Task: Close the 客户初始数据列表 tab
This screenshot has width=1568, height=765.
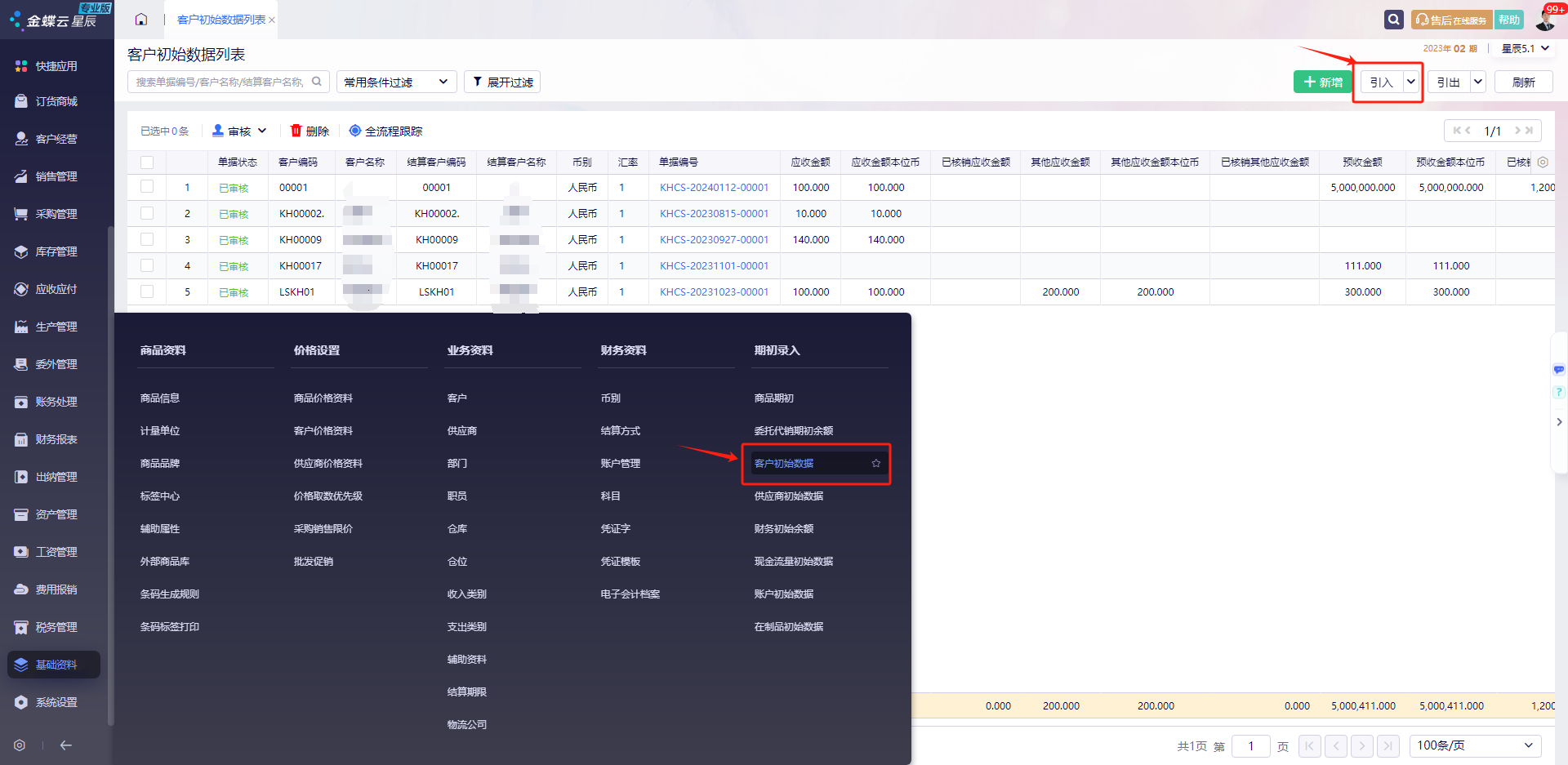Action: coord(272,20)
